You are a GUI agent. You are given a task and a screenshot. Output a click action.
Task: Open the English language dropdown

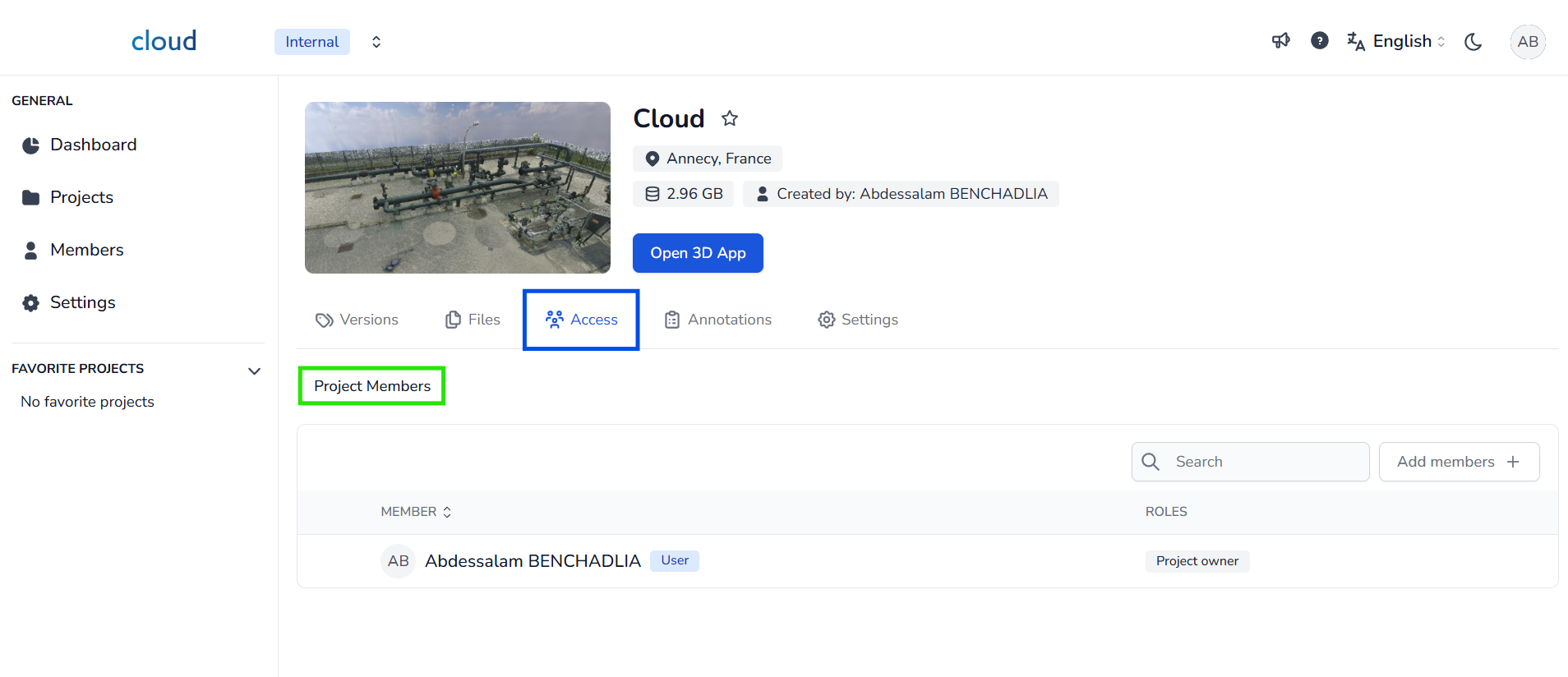(x=1397, y=42)
